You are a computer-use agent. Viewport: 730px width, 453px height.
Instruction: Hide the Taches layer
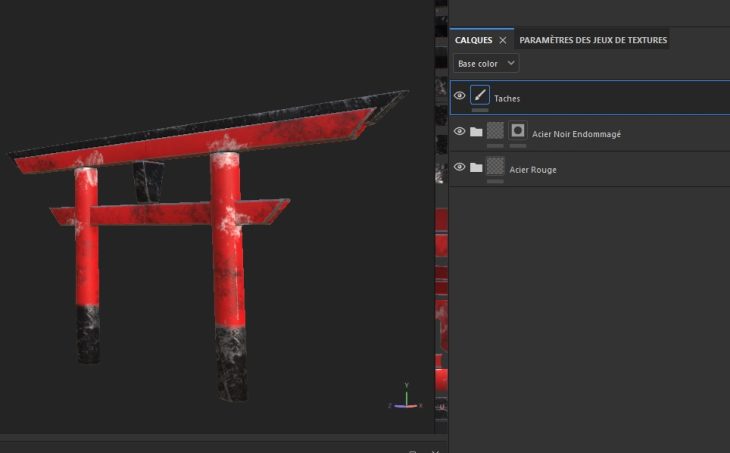click(x=459, y=96)
